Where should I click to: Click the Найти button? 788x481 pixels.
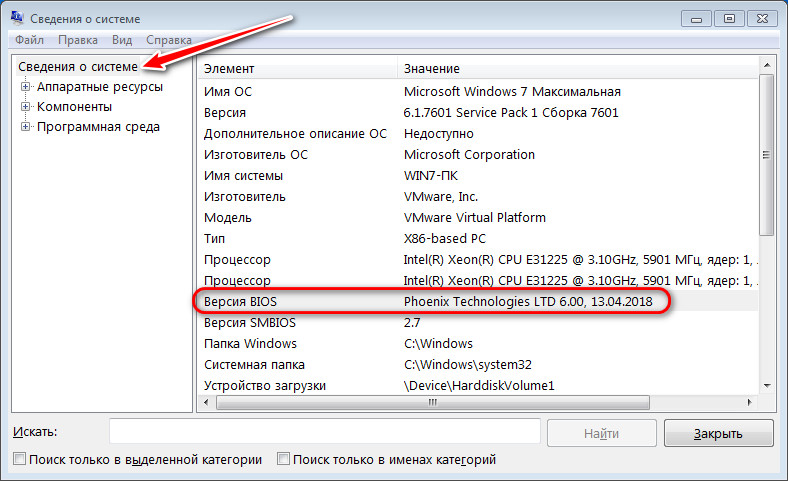pyautogui.click(x=602, y=433)
